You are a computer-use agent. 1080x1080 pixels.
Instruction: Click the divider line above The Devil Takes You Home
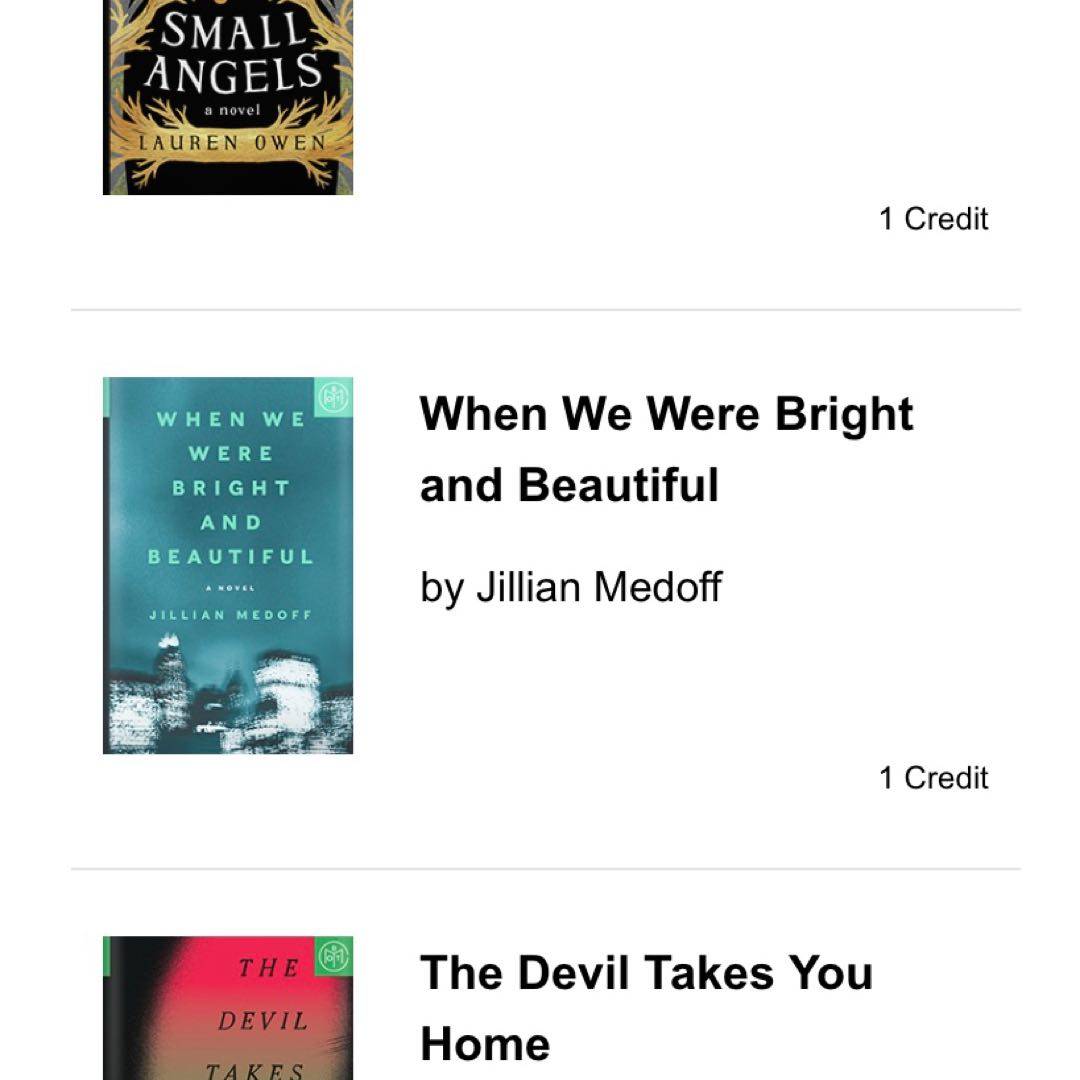545,868
